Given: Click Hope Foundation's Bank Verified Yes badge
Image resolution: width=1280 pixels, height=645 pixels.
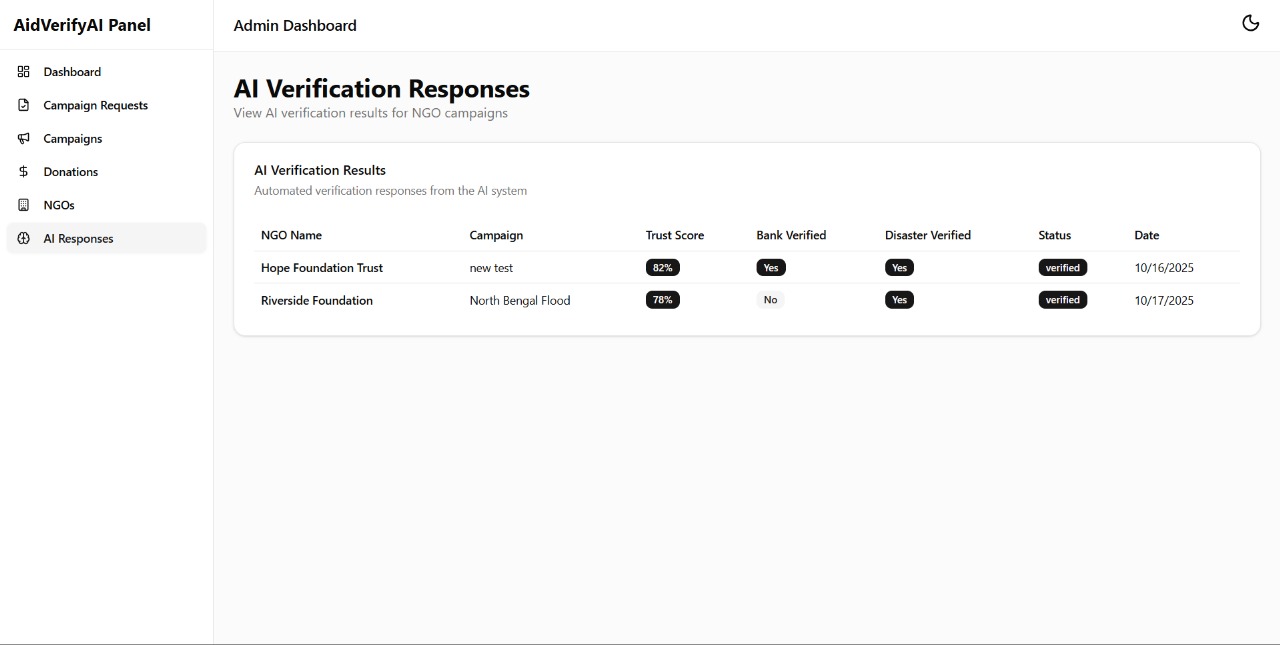Looking at the screenshot, I should click(771, 268).
